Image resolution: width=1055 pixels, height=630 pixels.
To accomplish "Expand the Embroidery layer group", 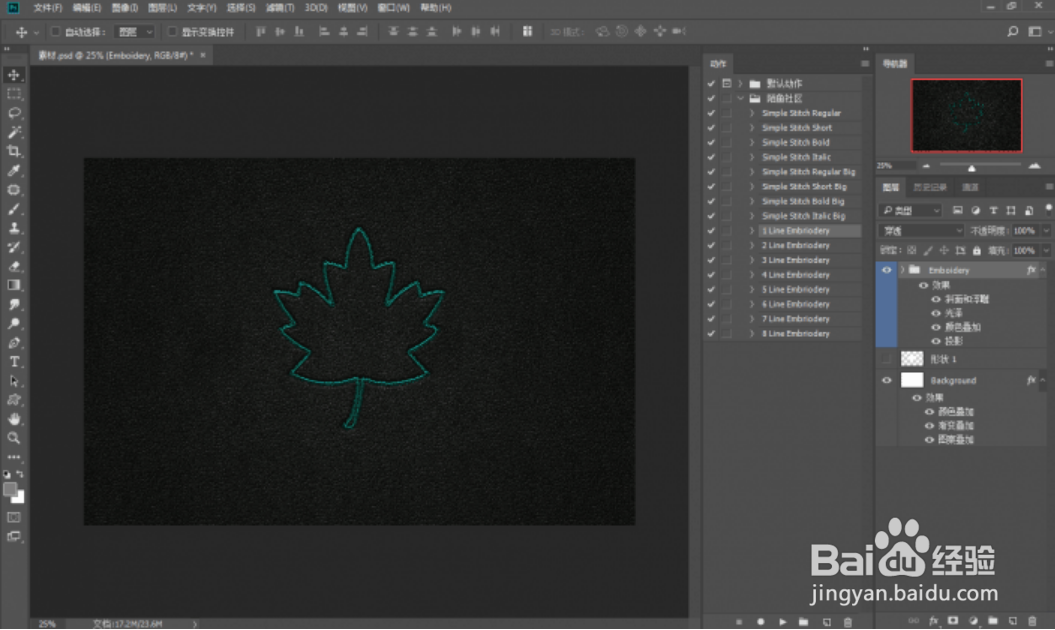I will click(x=902, y=270).
